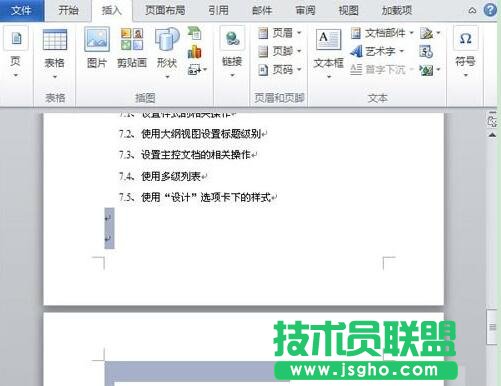501x386 pixels.
Task: Insert a text box with 文本框 icon
Action: coord(328,40)
